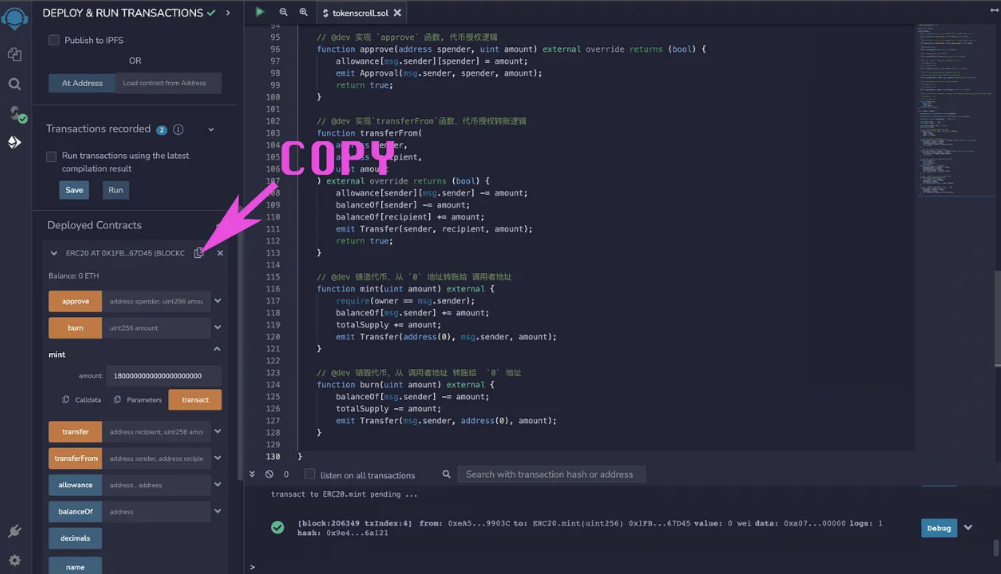The image size is (1001, 574).
Task: Click the pending transactions counter 0
Action: point(286,474)
